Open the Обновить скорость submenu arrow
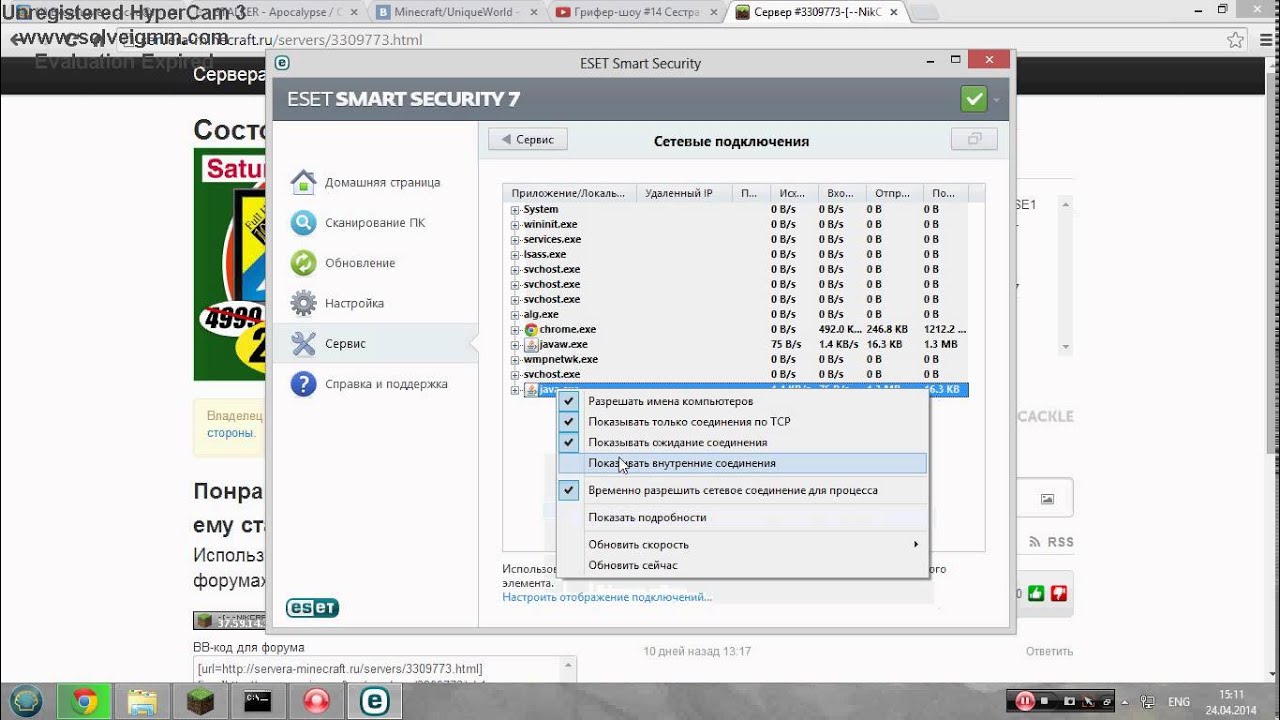Image resolution: width=1280 pixels, height=720 pixels. coord(915,545)
